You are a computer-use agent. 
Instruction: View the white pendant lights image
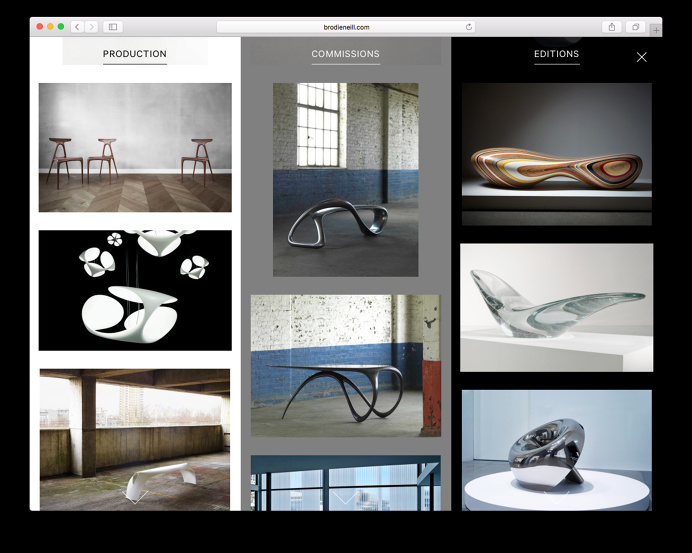pos(135,290)
